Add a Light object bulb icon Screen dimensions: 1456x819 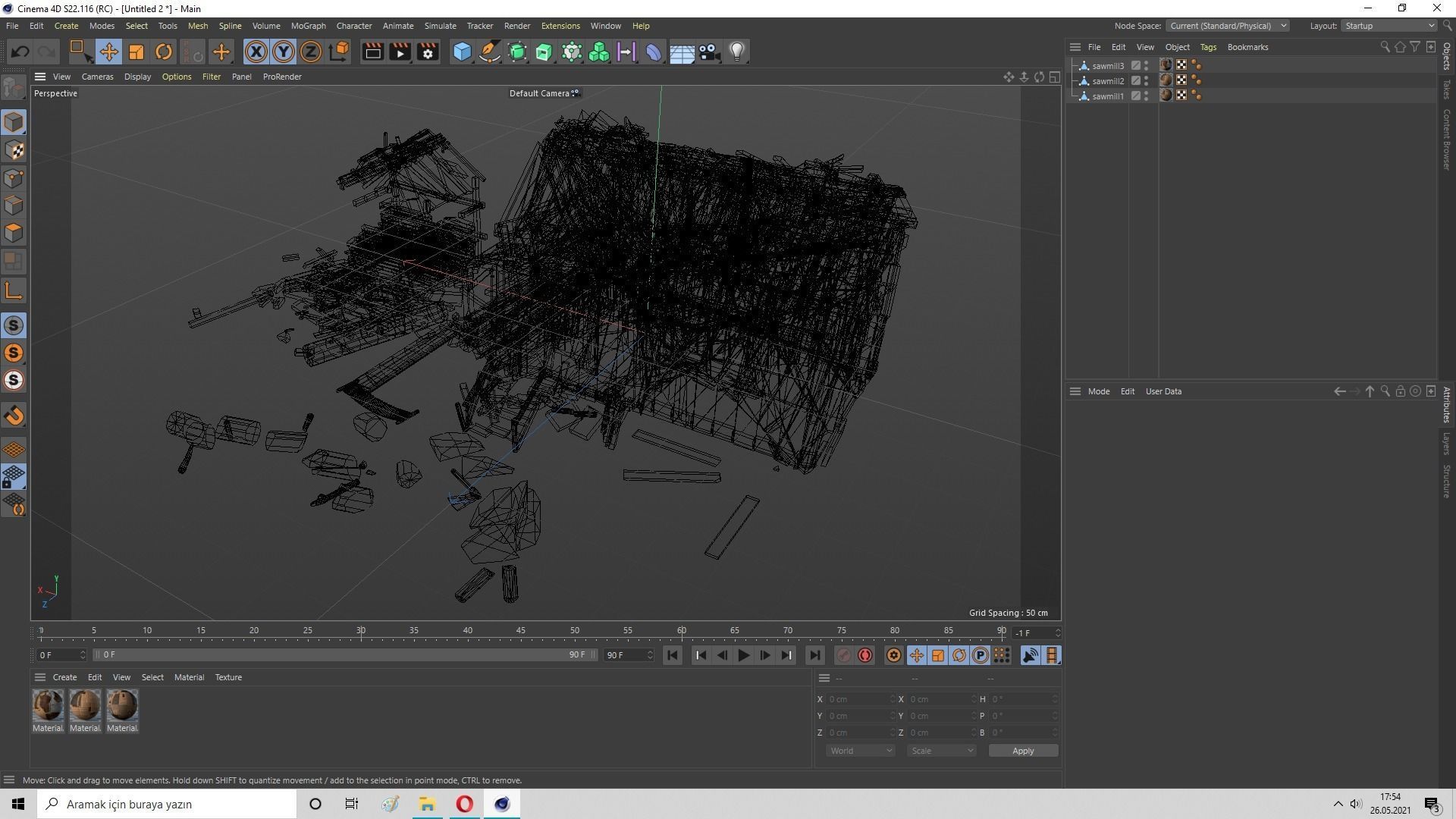(x=736, y=52)
